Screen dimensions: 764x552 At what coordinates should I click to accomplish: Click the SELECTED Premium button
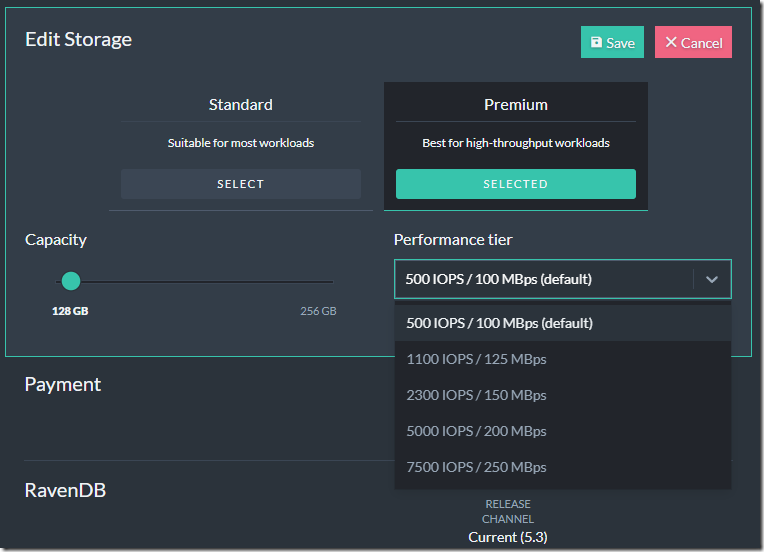(x=516, y=184)
